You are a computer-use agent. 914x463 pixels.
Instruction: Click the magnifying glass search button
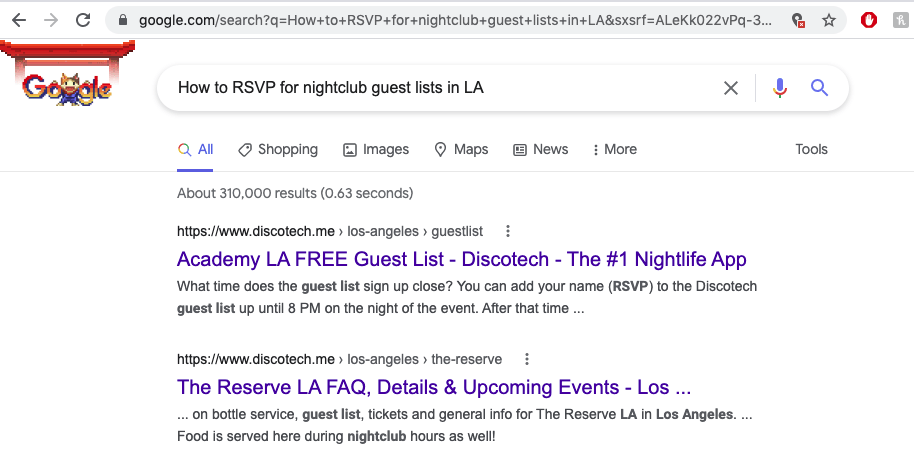820,88
